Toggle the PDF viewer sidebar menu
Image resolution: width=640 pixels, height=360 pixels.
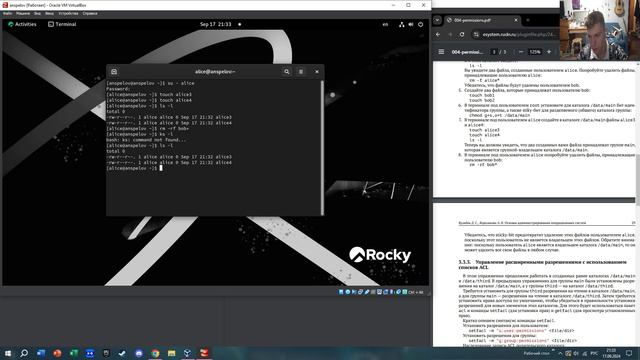pyautogui.click(x=441, y=52)
